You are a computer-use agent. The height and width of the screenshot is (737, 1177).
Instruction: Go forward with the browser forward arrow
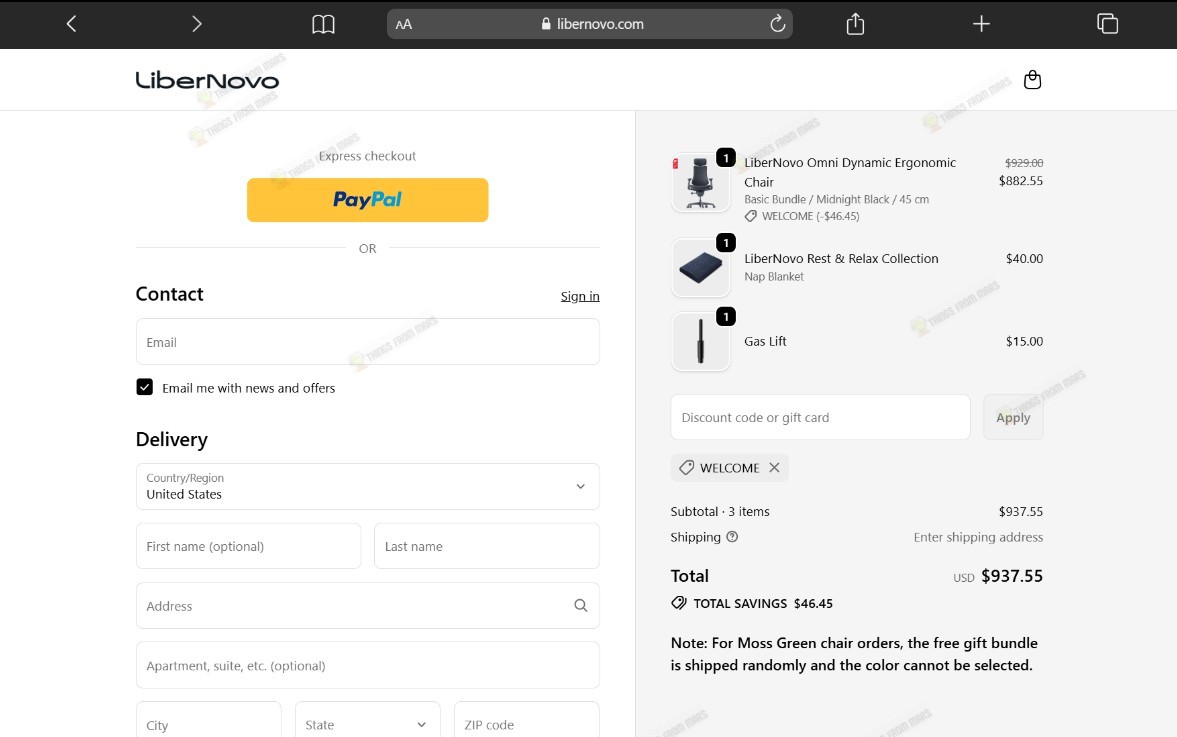click(197, 24)
